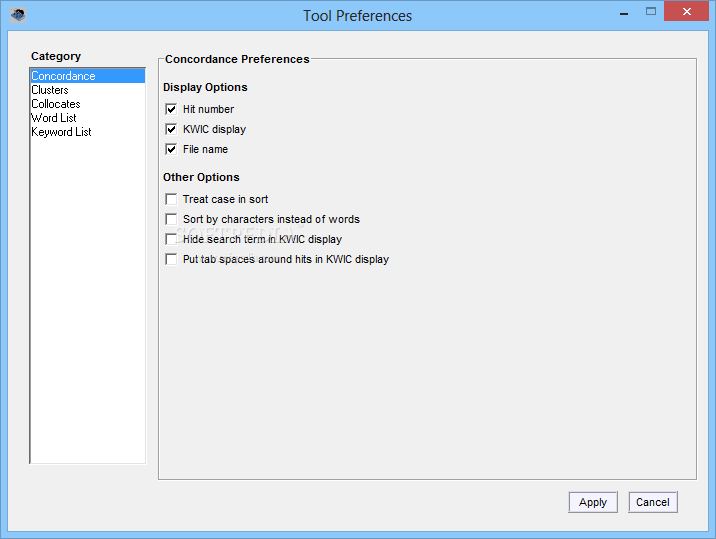Disable the File name display option
This screenshot has width=716, height=539.
click(171, 149)
